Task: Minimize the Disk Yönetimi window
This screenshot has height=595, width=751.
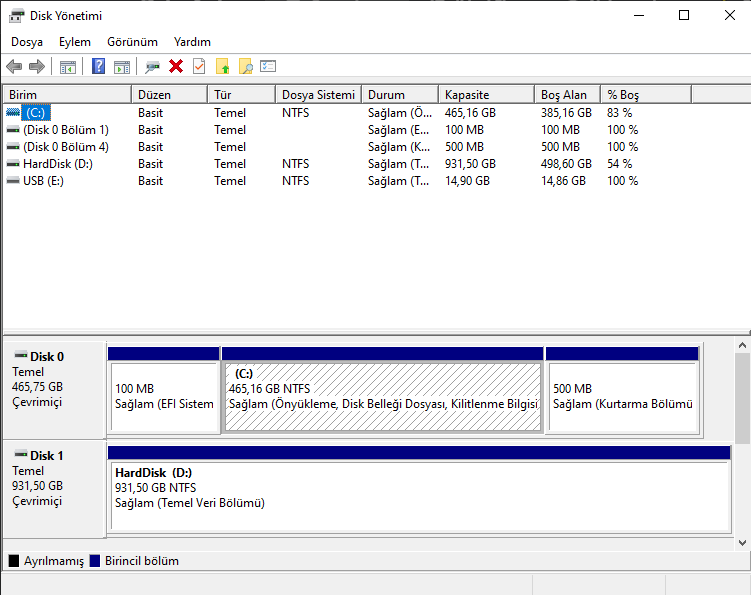Action: click(x=638, y=15)
